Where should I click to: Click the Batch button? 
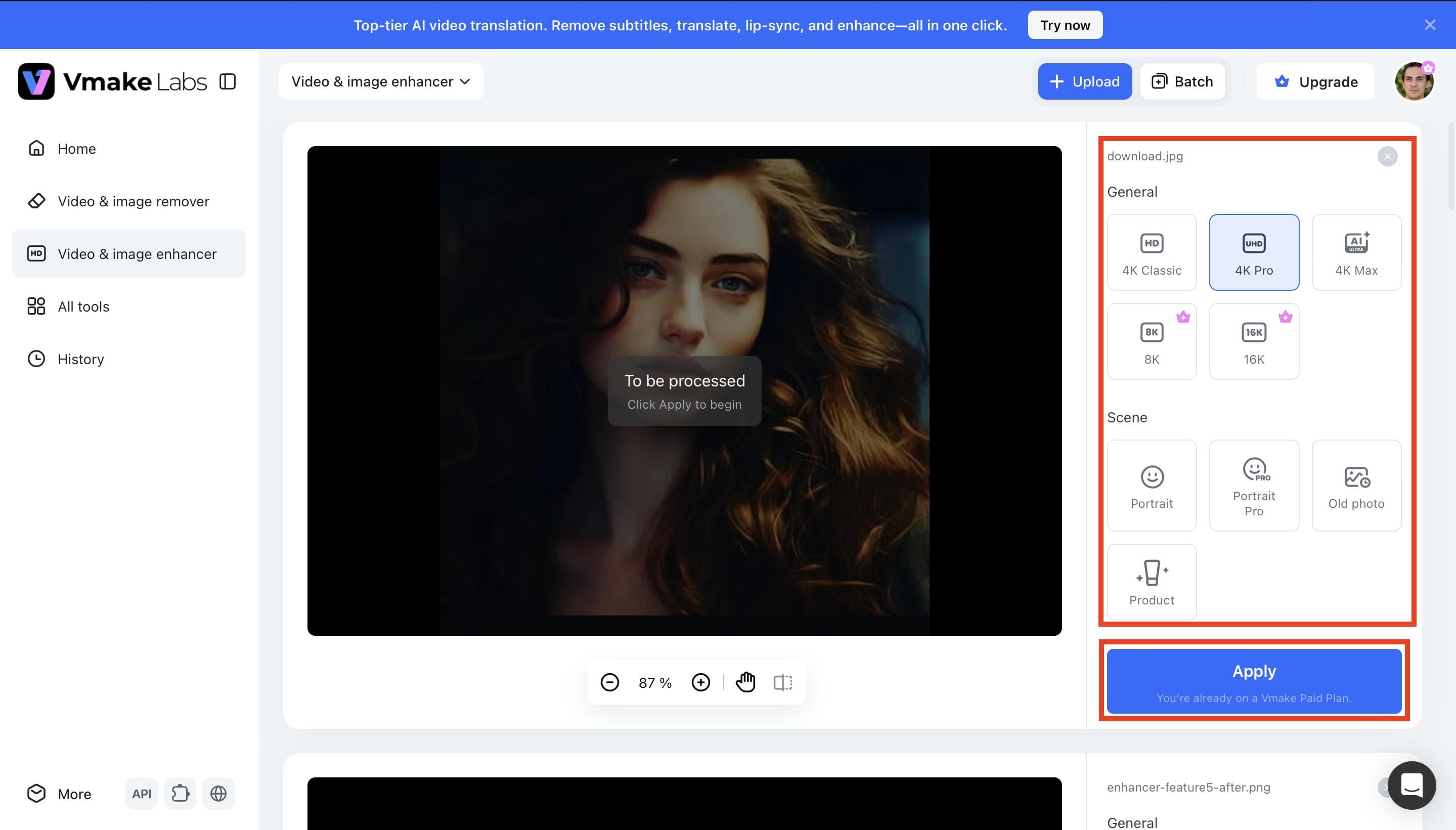pyautogui.click(x=1182, y=81)
